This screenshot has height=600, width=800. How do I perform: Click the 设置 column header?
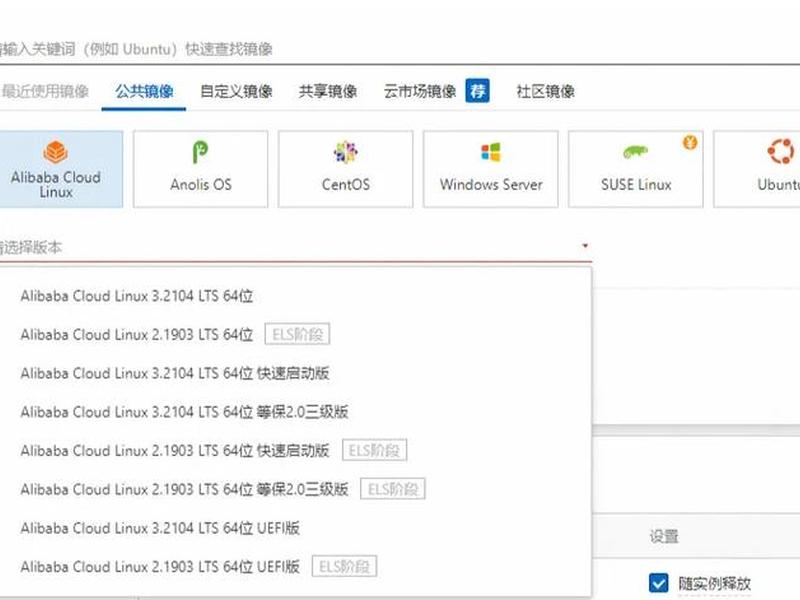(x=664, y=536)
